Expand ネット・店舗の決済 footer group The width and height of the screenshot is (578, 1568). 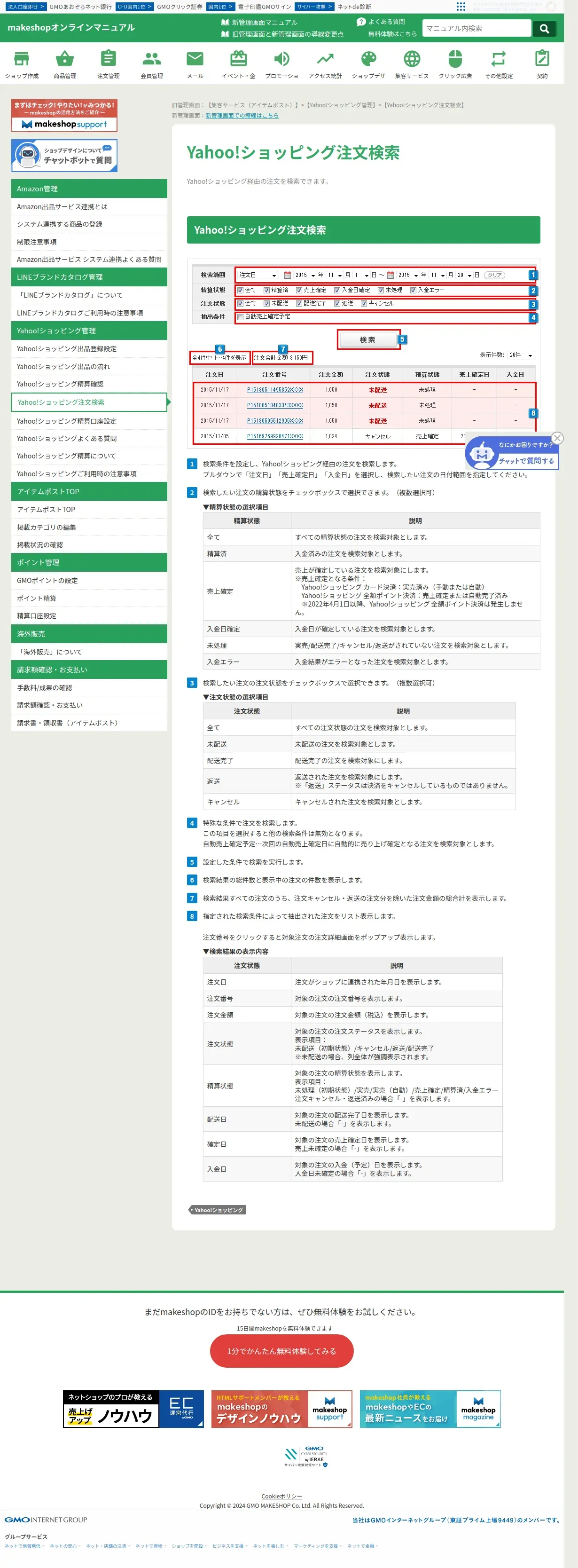(x=108, y=1545)
